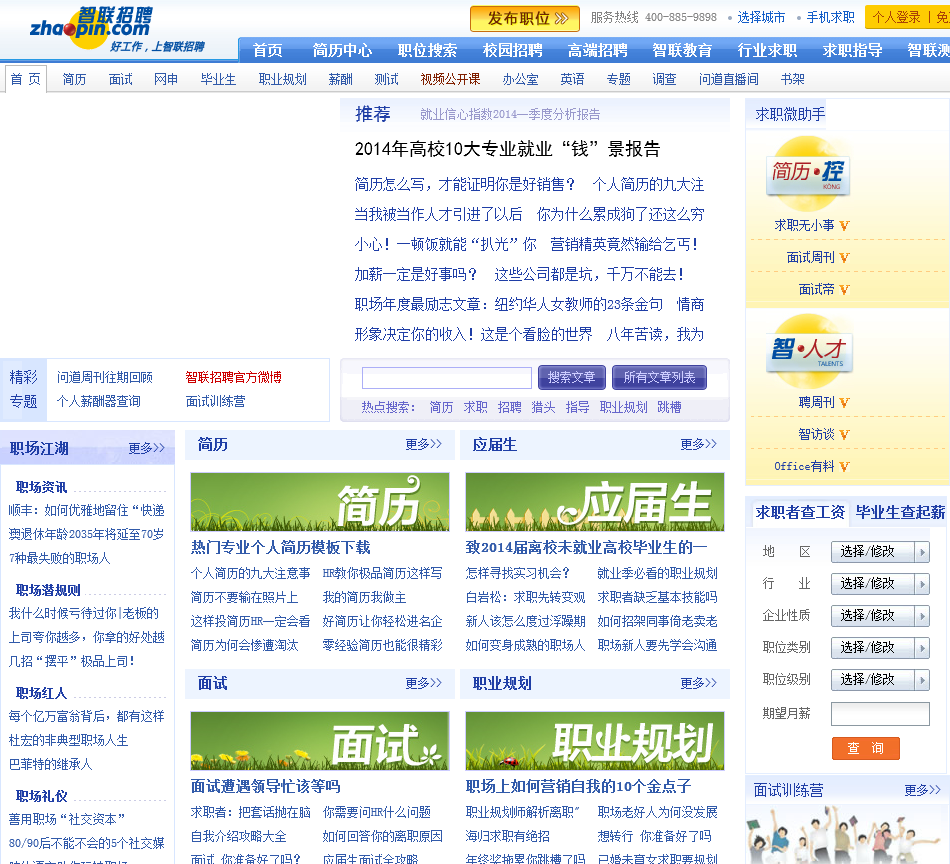Select the 薪酬 sub-navigation tab
The image size is (950, 864).
340,79
